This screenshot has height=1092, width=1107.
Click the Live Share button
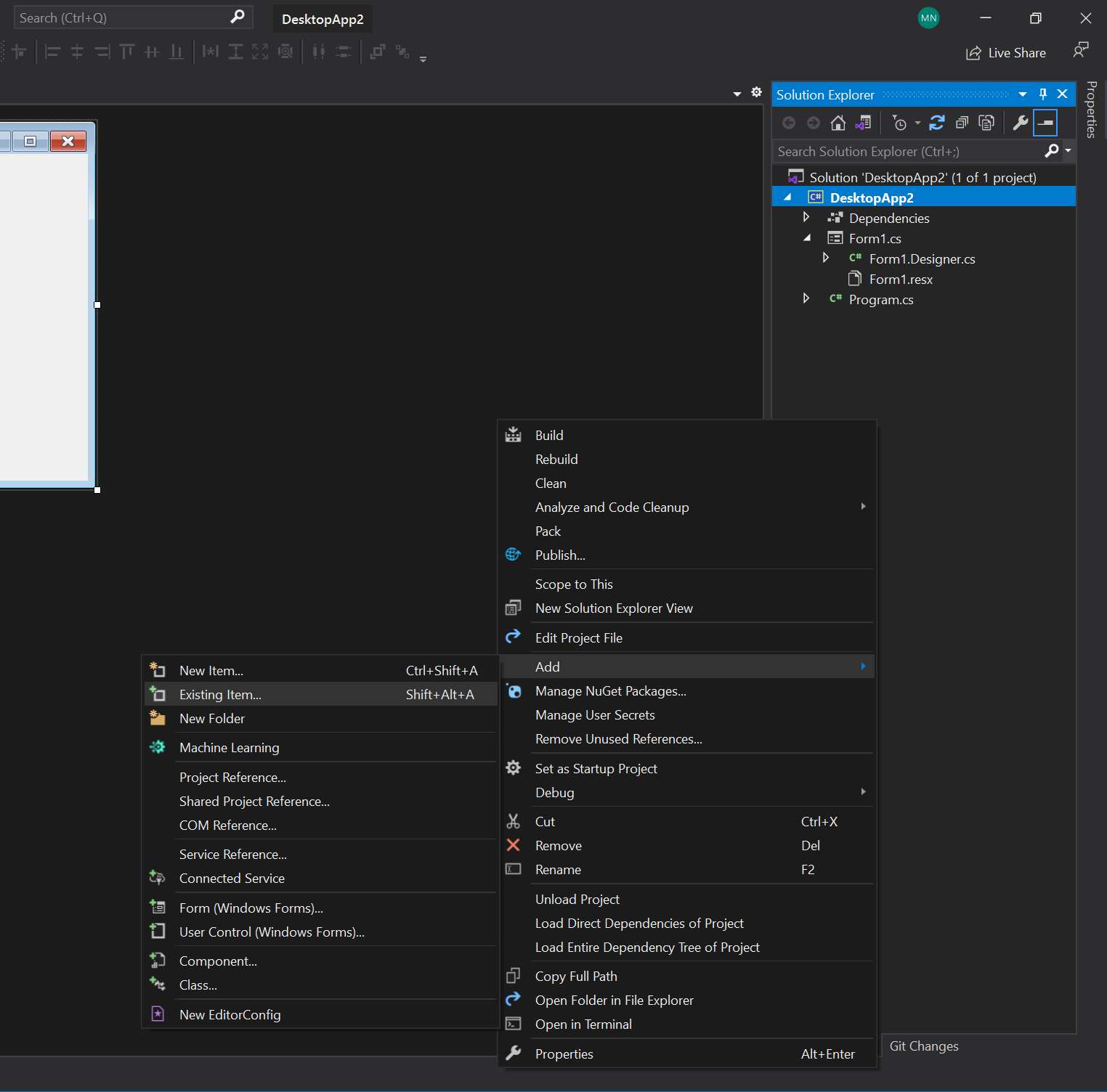tap(1006, 53)
